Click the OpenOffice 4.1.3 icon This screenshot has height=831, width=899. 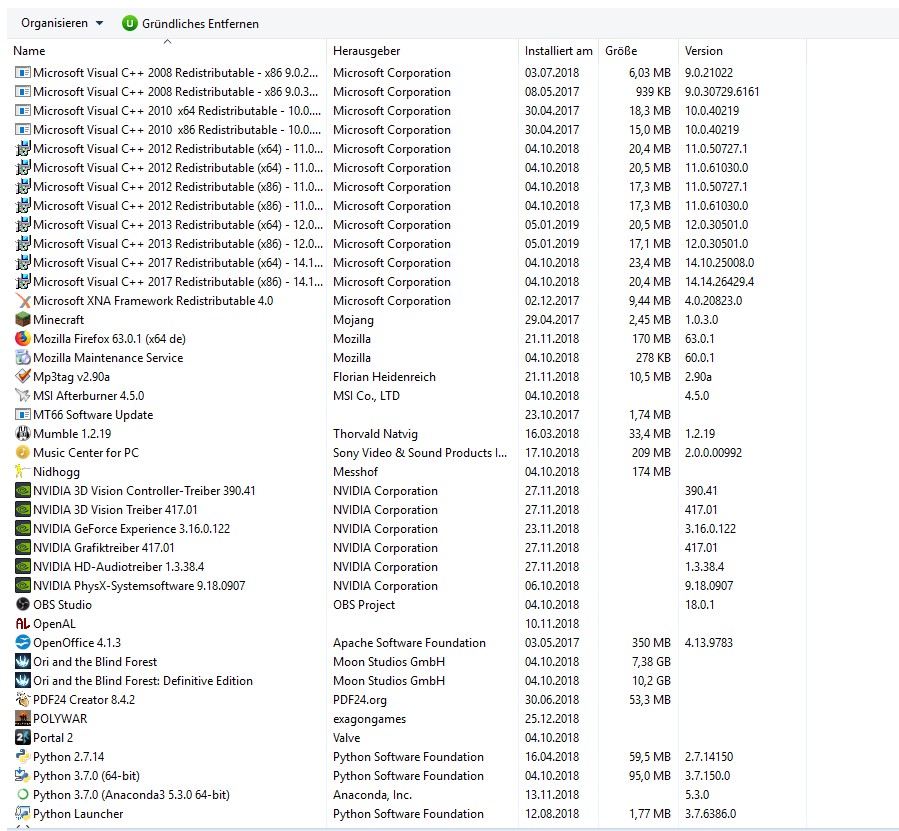coord(22,642)
